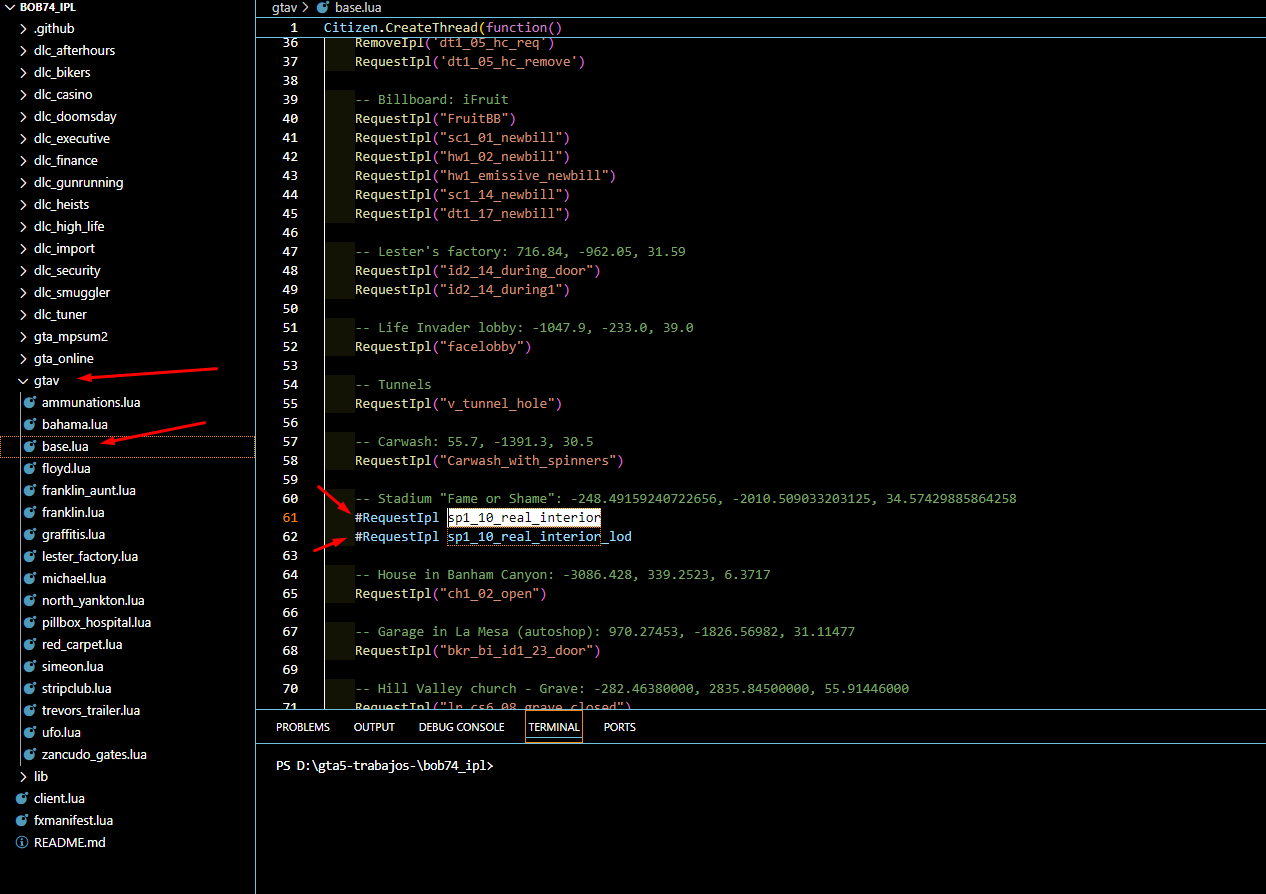Click line number 61 in gutter
The width and height of the screenshot is (1266, 894).
point(290,518)
